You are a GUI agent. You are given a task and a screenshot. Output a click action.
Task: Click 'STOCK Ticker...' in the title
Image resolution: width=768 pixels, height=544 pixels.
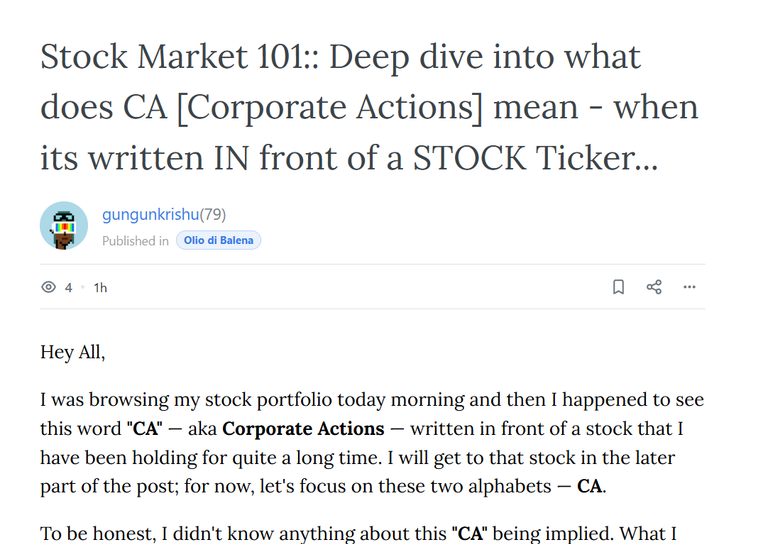(x=535, y=158)
